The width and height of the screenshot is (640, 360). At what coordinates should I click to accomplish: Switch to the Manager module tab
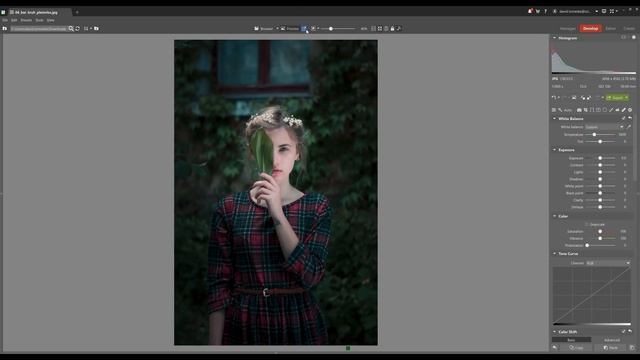click(x=567, y=29)
